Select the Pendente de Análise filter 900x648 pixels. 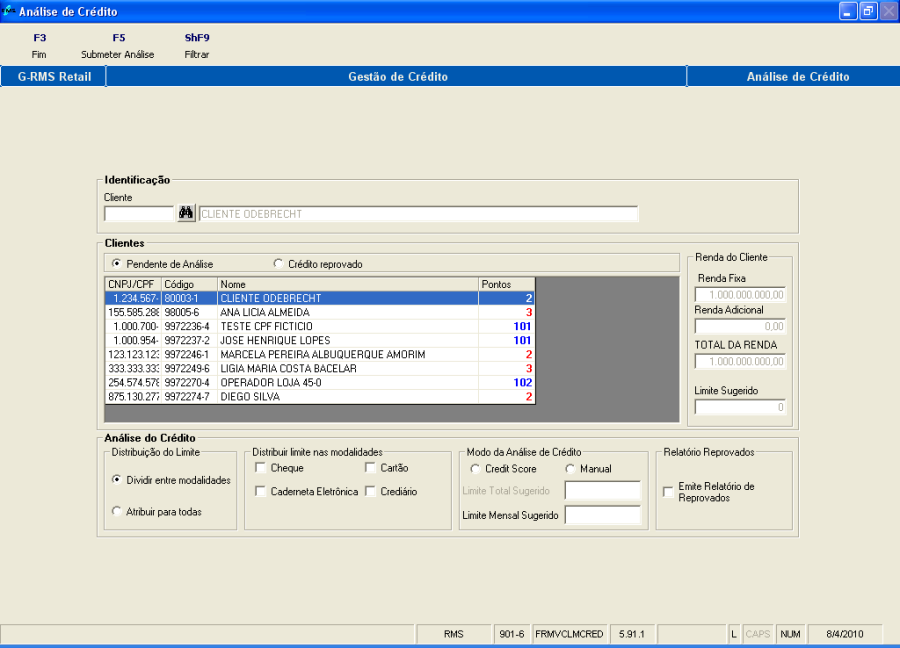coord(117,263)
